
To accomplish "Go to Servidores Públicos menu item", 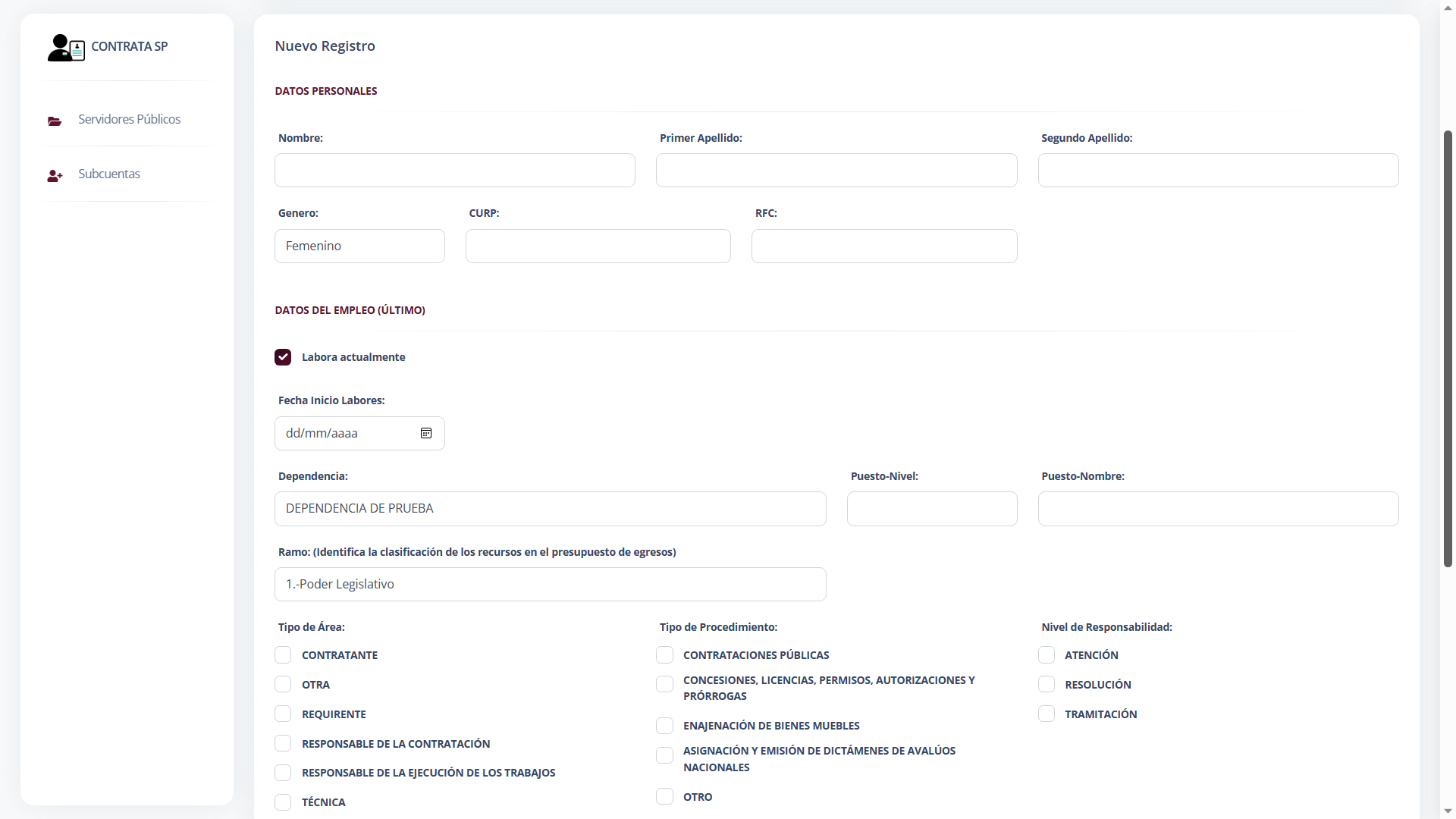I will [x=129, y=120].
